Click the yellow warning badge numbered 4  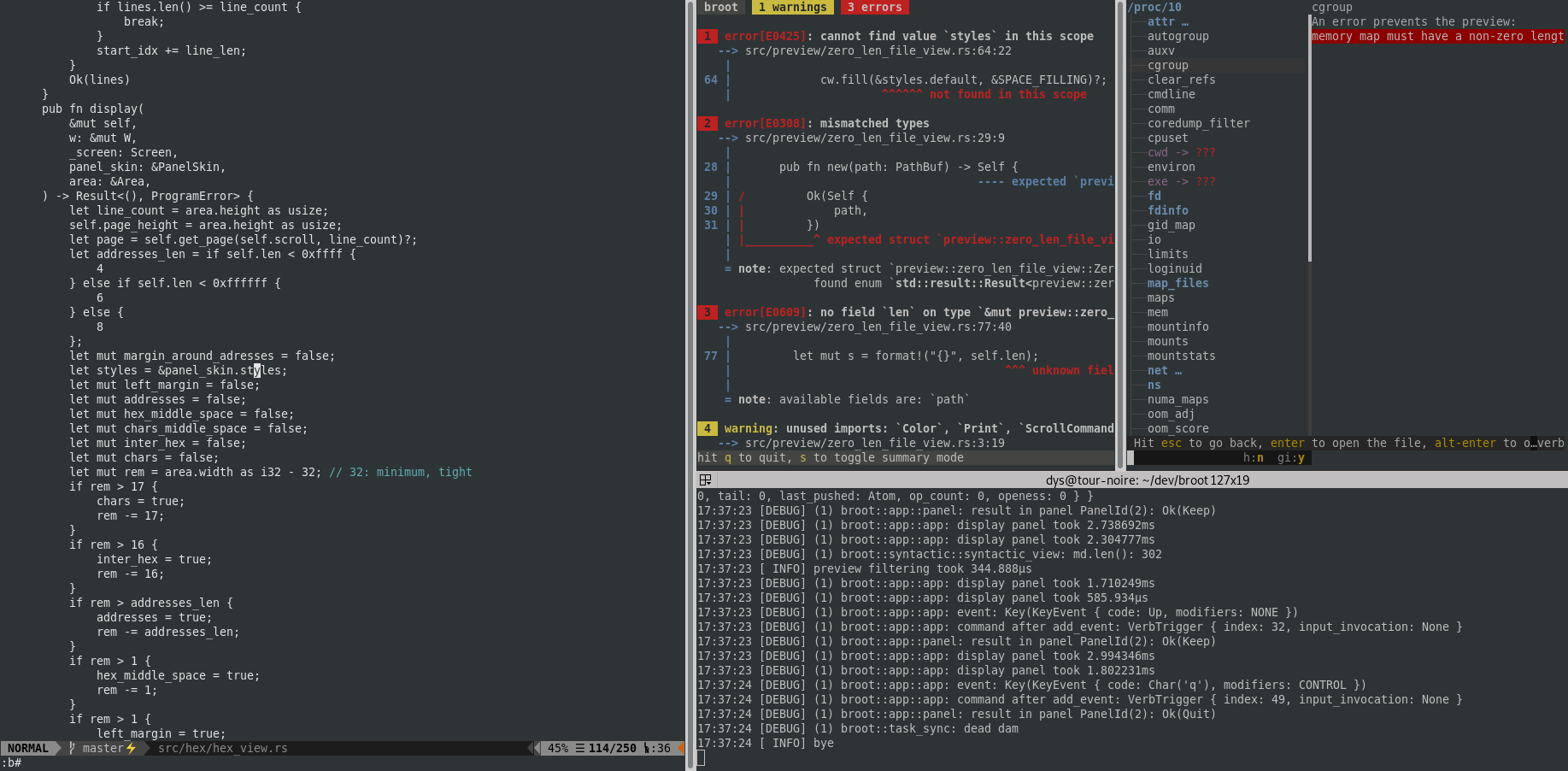tap(708, 428)
